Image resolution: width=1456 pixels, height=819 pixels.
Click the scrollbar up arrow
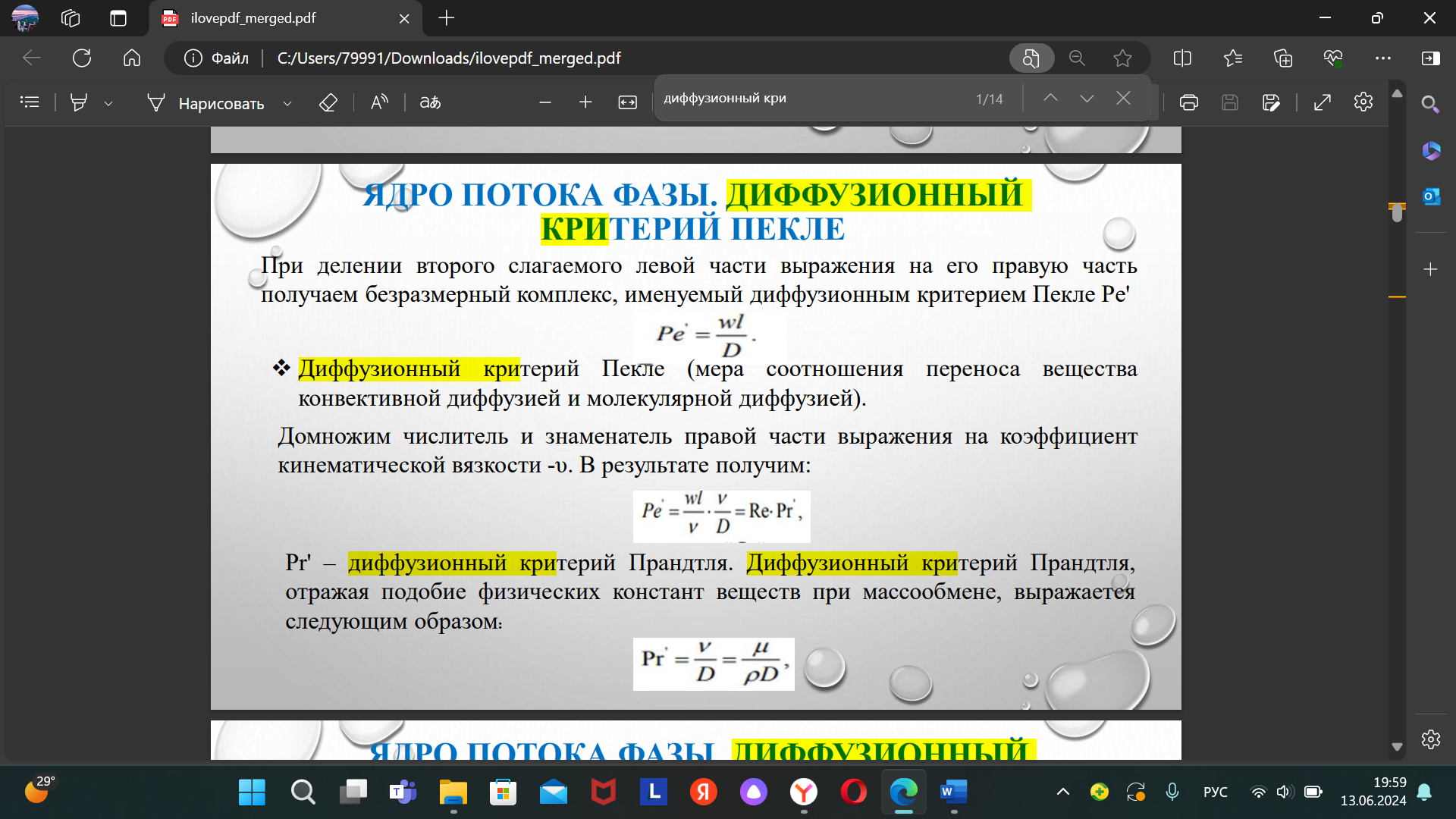1398,93
